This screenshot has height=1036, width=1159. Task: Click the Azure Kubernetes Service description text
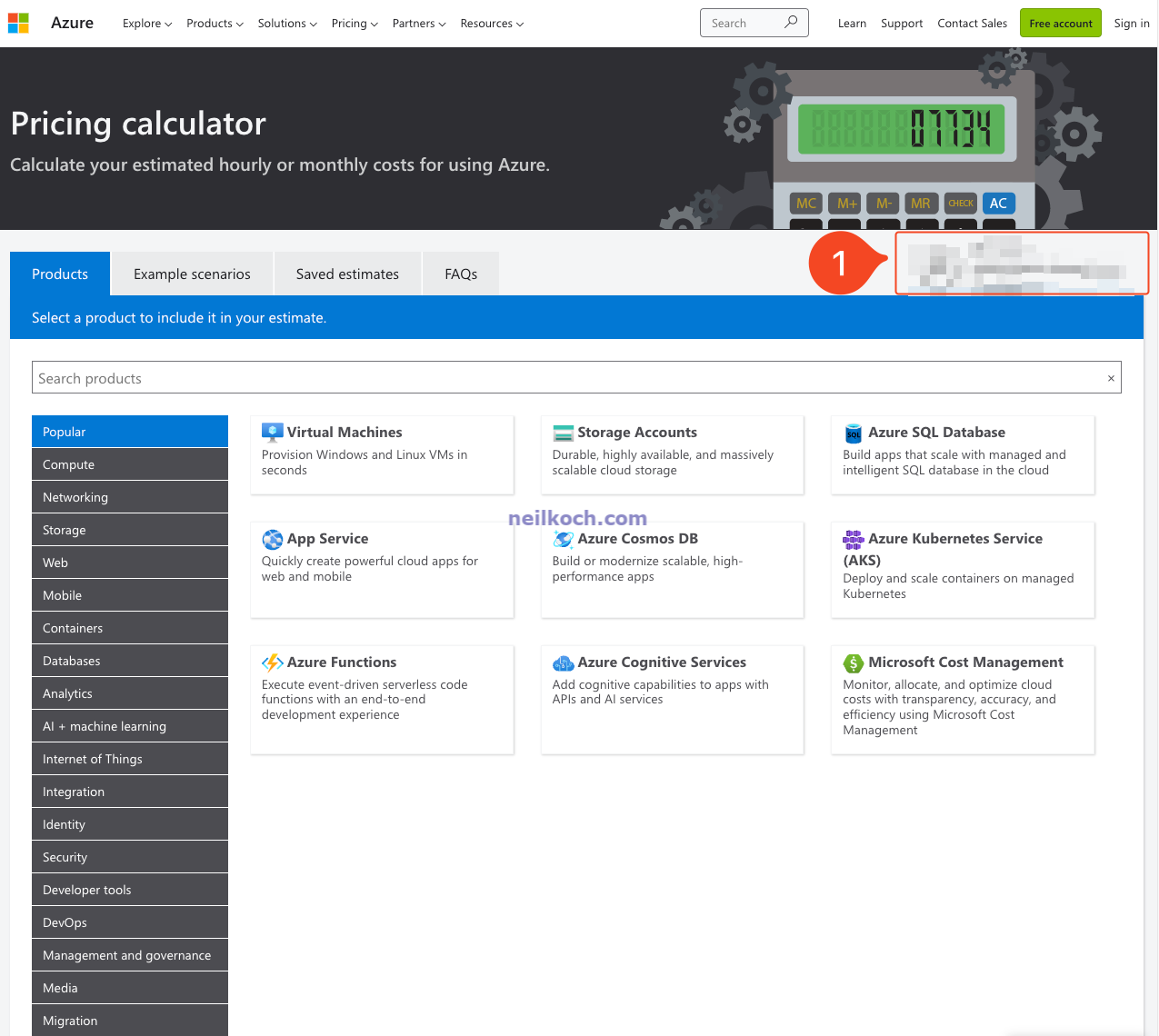[x=958, y=586]
